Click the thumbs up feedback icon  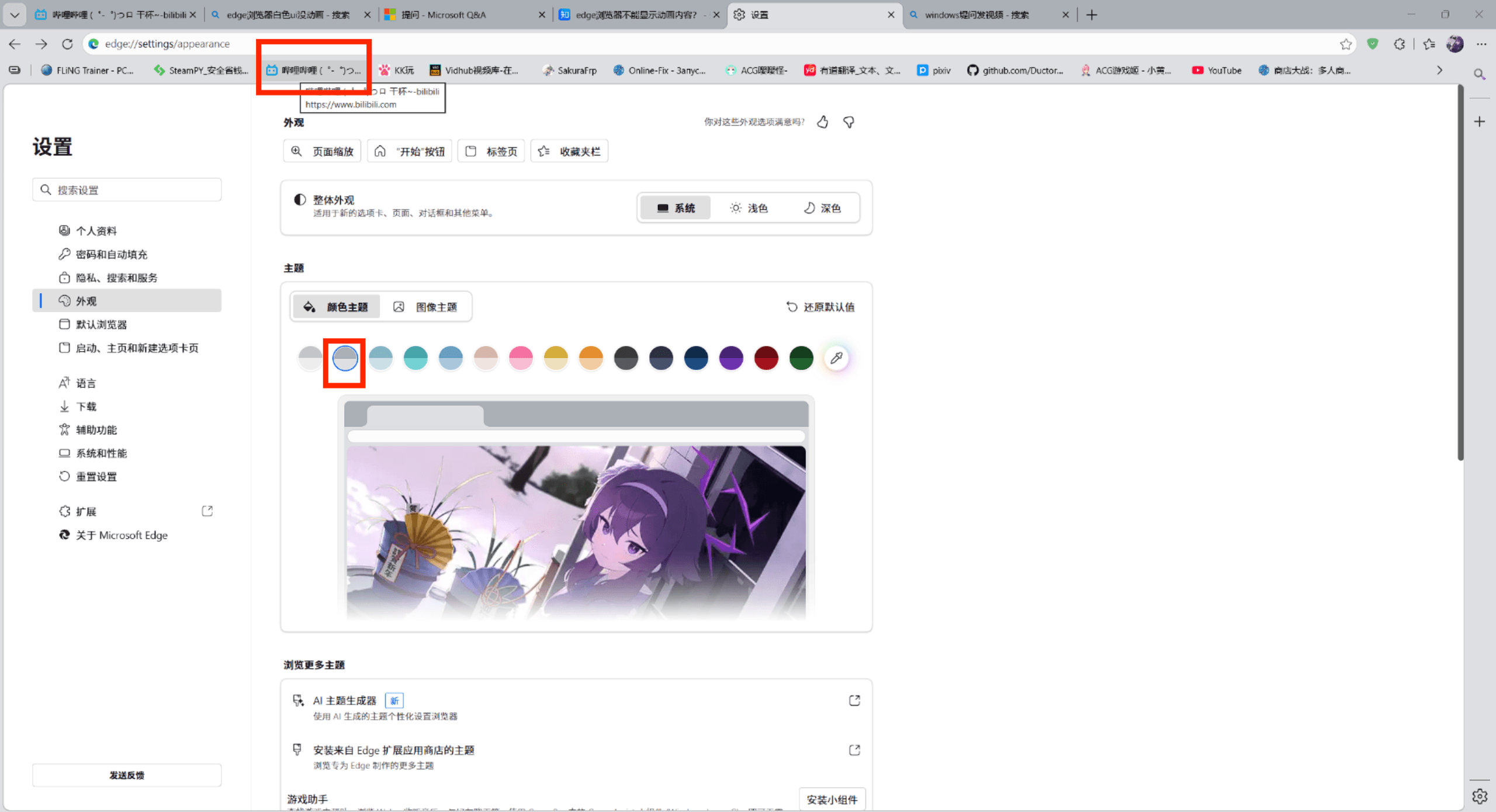point(822,122)
